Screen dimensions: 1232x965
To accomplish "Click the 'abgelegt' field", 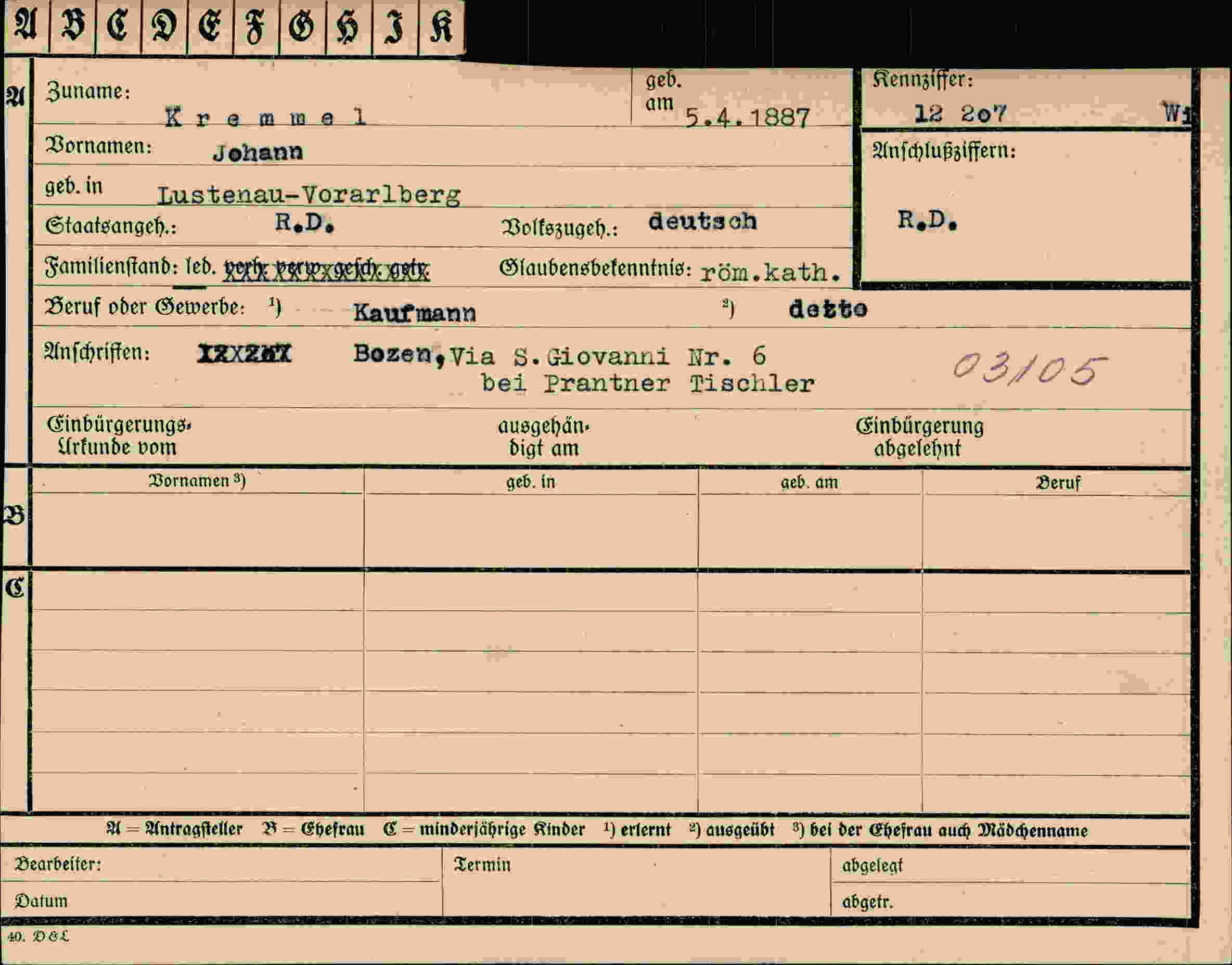I will click(1011, 866).
